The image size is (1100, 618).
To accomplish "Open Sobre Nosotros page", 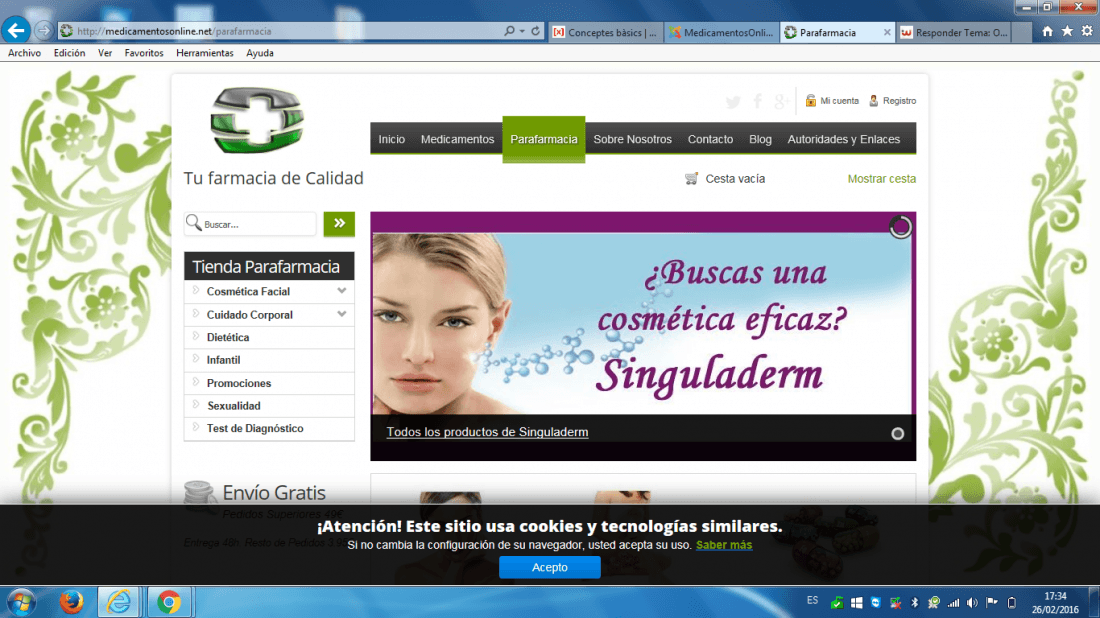I will (x=632, y=139).
